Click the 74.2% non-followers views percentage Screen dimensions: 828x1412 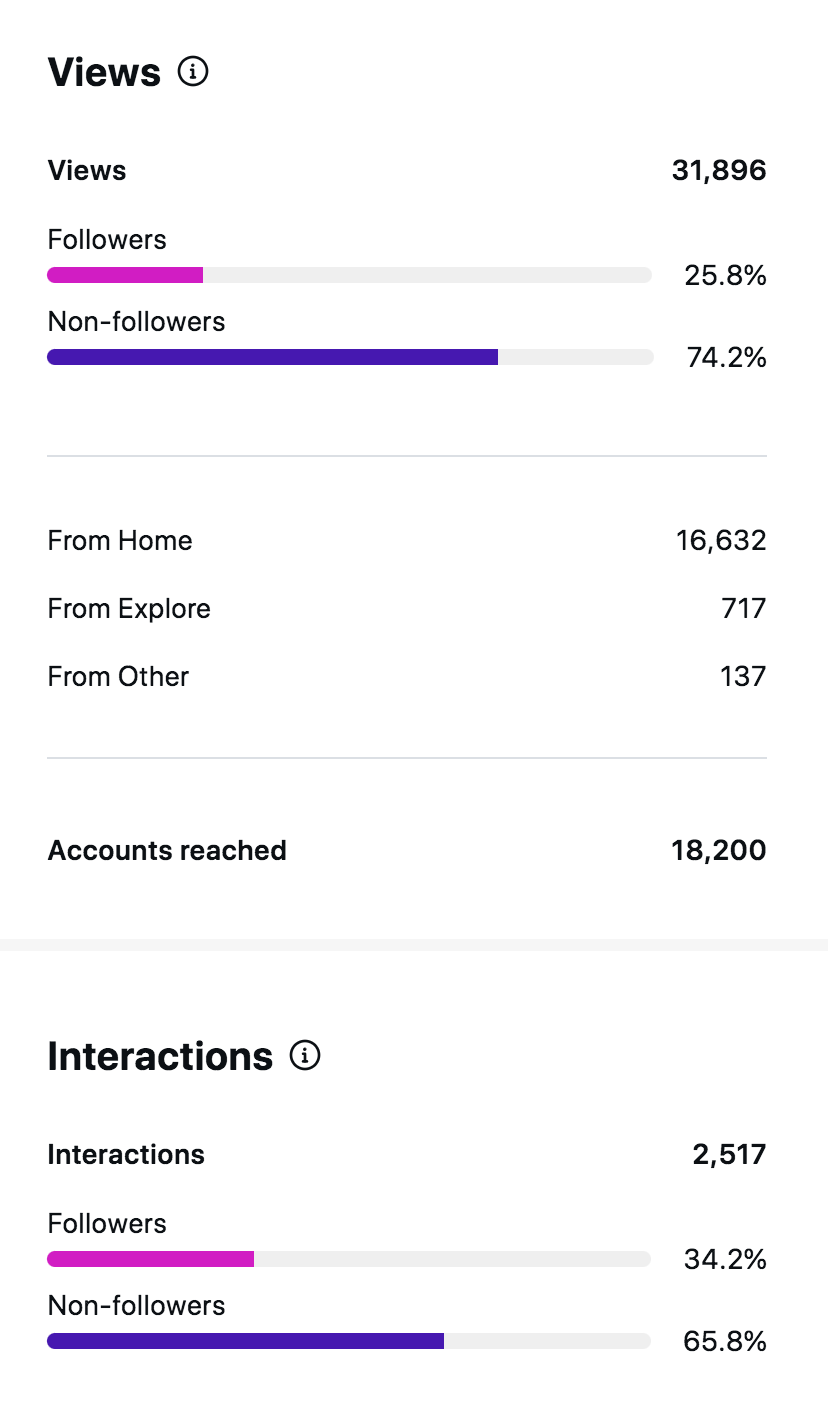coord(726,358)
